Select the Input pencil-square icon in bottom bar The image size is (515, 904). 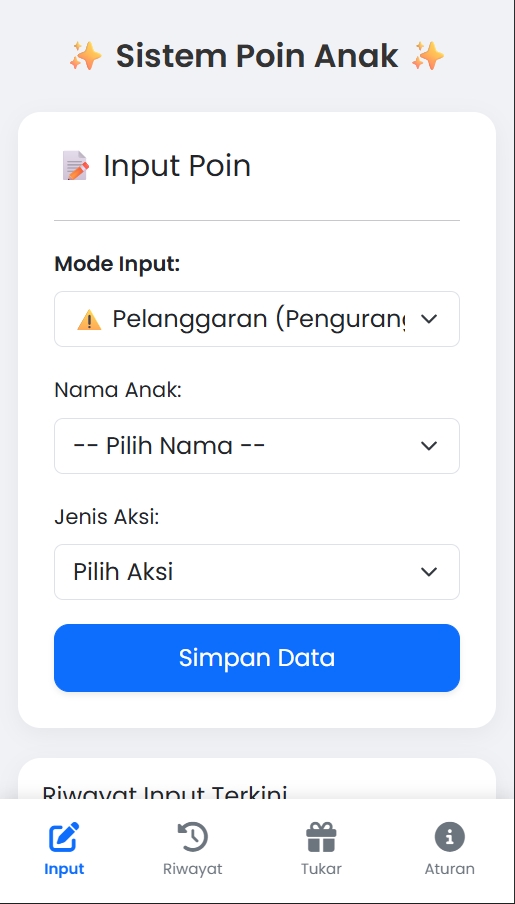[64, 837]
